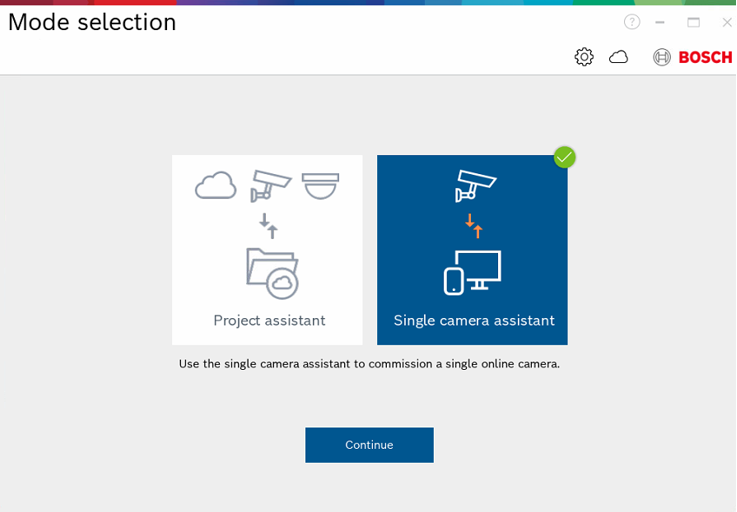Screen dimensions: 737x512
Task: Click the phone and monitor devices icon
Action: click(x=472, y=272)
